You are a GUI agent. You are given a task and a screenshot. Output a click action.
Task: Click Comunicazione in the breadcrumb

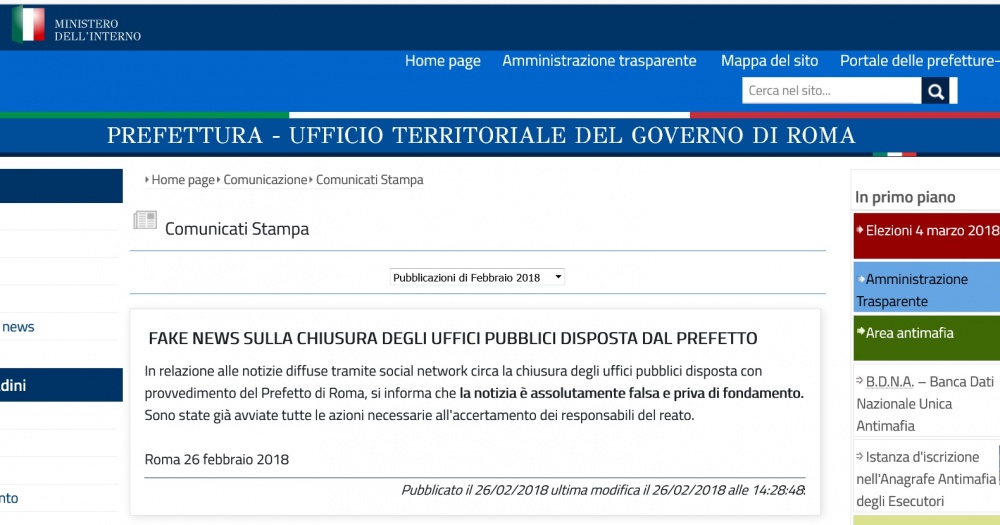coord(265,180)
